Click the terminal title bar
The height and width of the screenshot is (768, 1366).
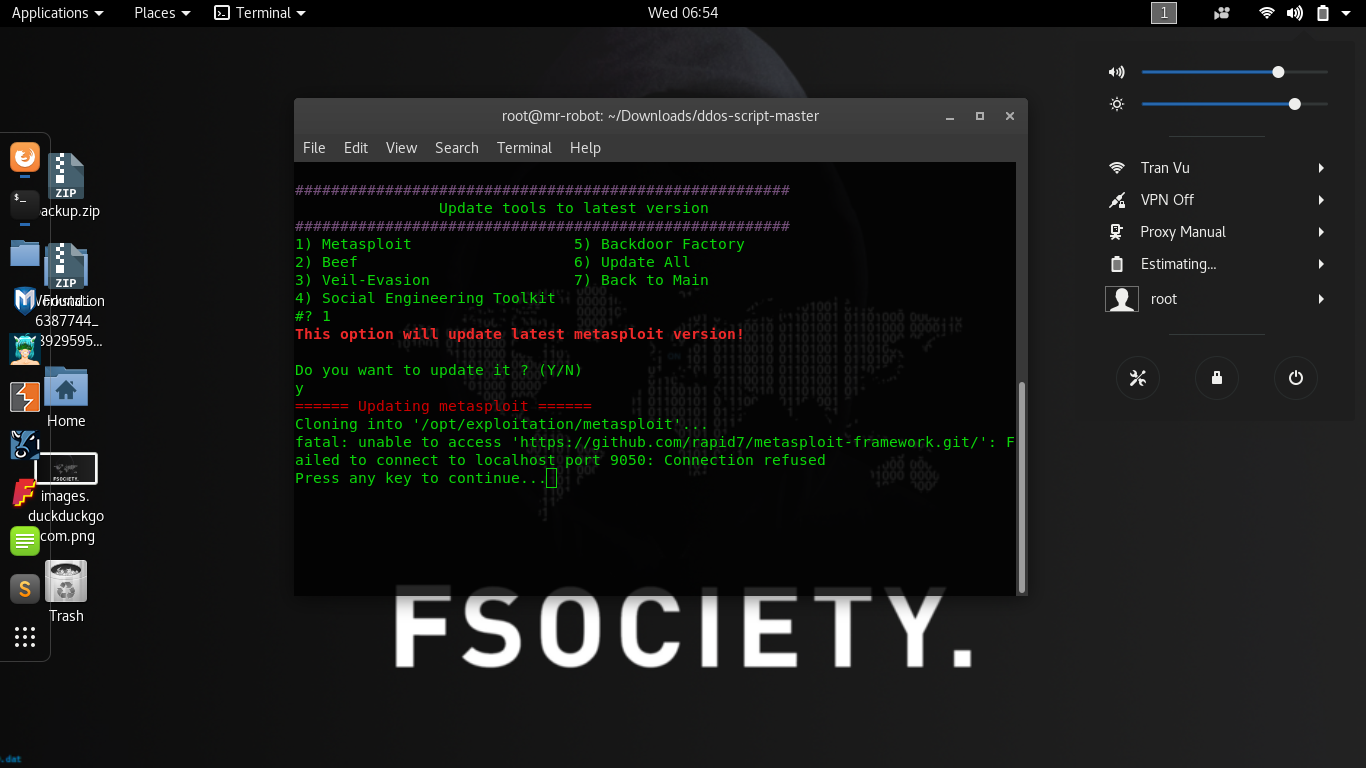(660, 116)
